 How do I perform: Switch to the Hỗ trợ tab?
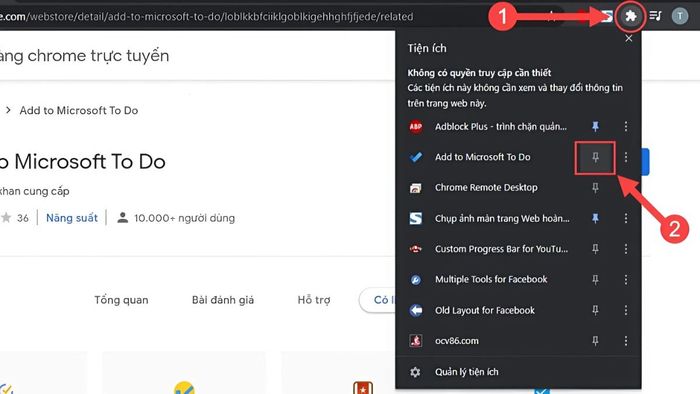[x=314, y=300]
